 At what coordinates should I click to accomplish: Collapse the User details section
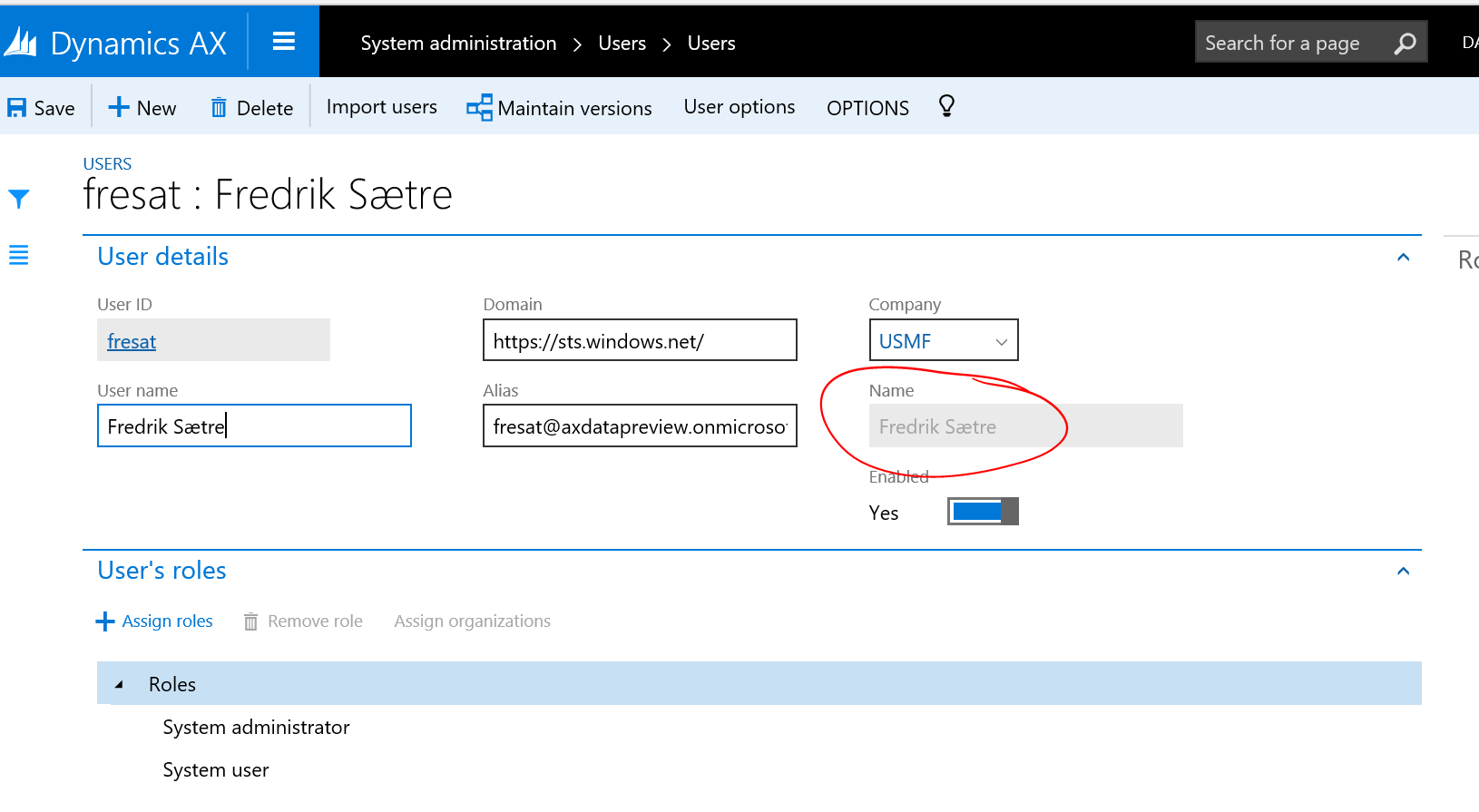click(x=1404, y=258)
